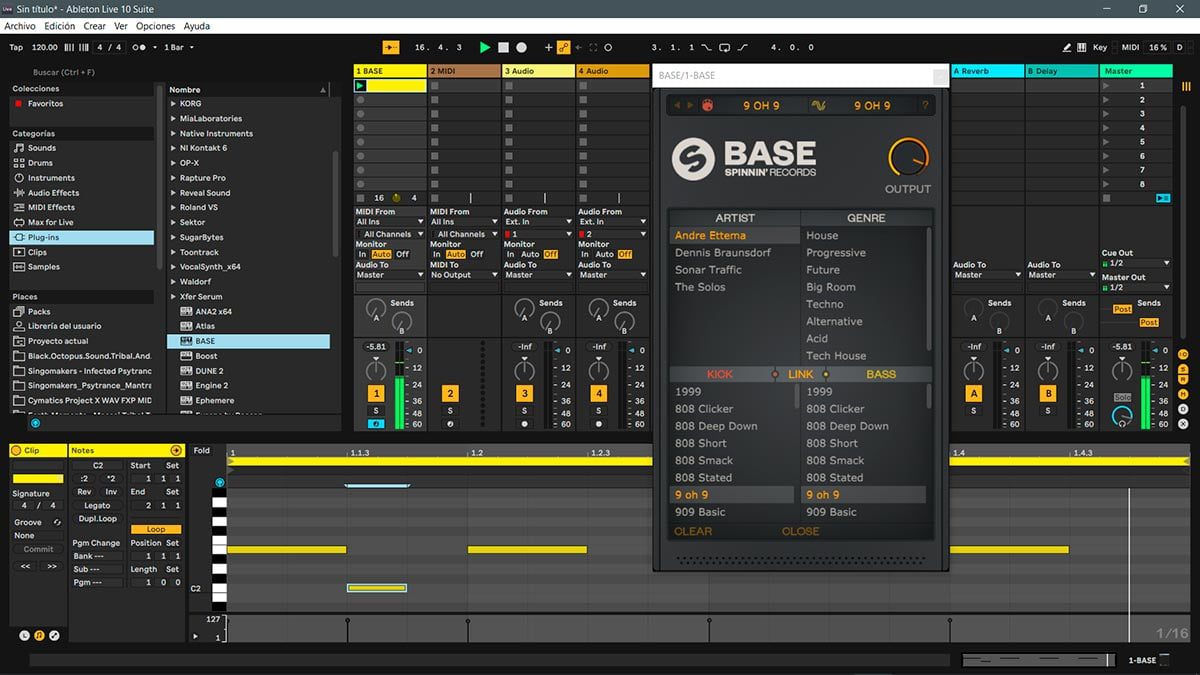This screenshot has height=675, width=1200.
Task: Toggle the Follow arrow button in transport
Action: [x=391, y=47]
